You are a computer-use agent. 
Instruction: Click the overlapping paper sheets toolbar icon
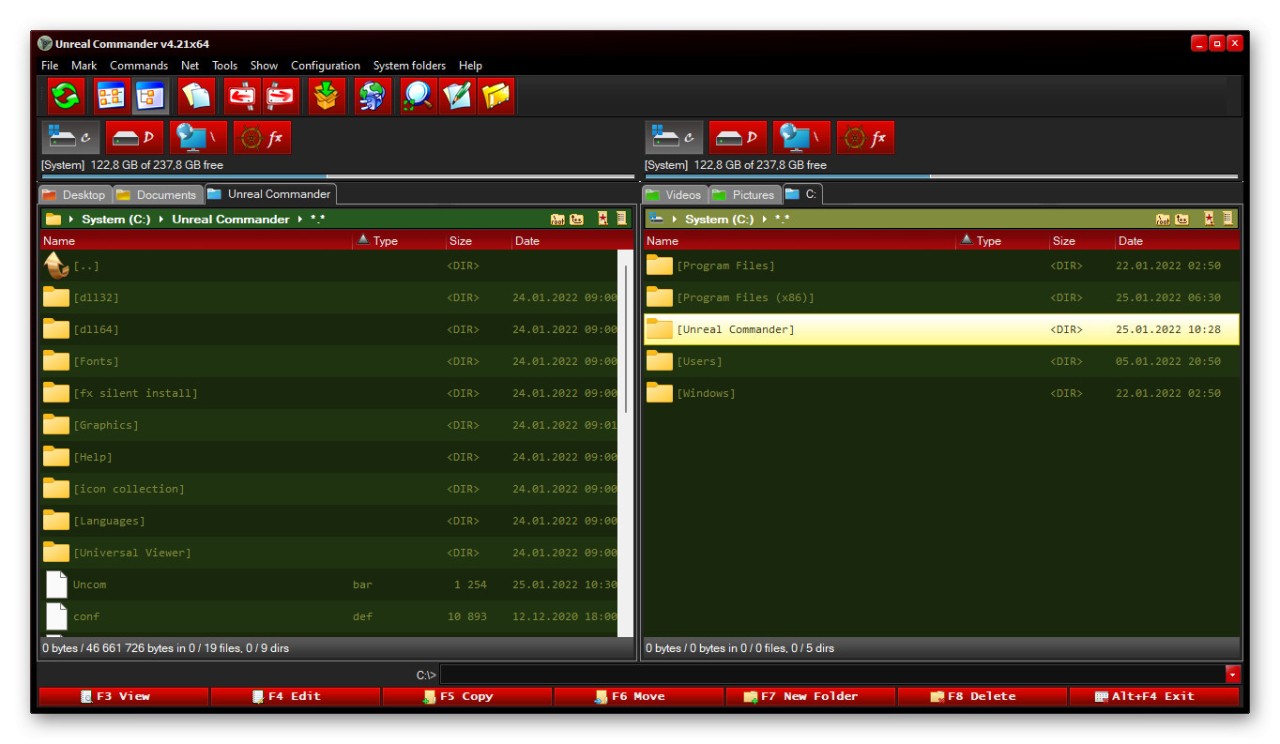point(197,96)
